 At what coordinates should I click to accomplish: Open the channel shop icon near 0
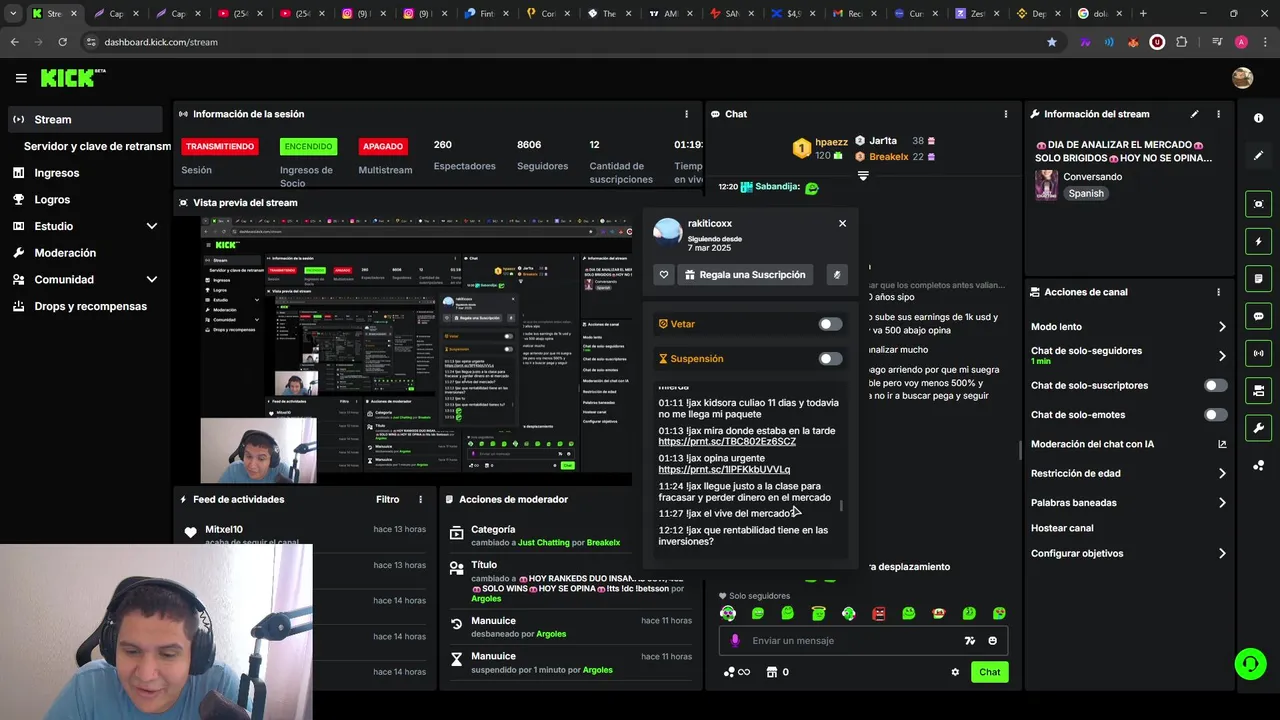click(772, 672)
